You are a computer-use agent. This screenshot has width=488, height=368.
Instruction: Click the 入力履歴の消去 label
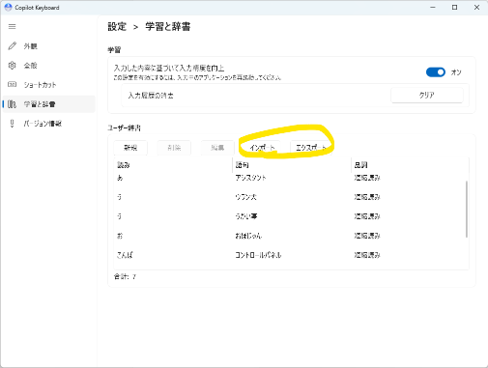(151, 96)
